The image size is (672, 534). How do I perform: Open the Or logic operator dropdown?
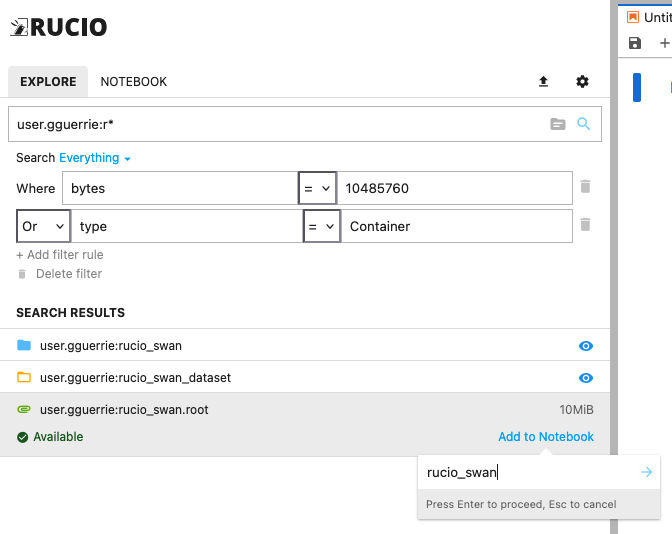[x=44, y=226]
